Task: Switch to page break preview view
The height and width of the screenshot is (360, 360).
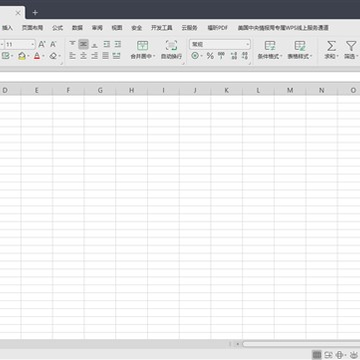Action: (328, 355)
